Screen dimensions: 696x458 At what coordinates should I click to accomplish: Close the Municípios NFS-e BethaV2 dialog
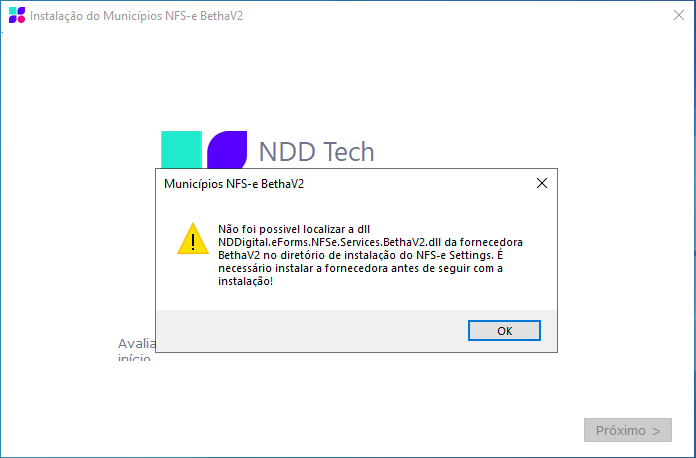542,183
